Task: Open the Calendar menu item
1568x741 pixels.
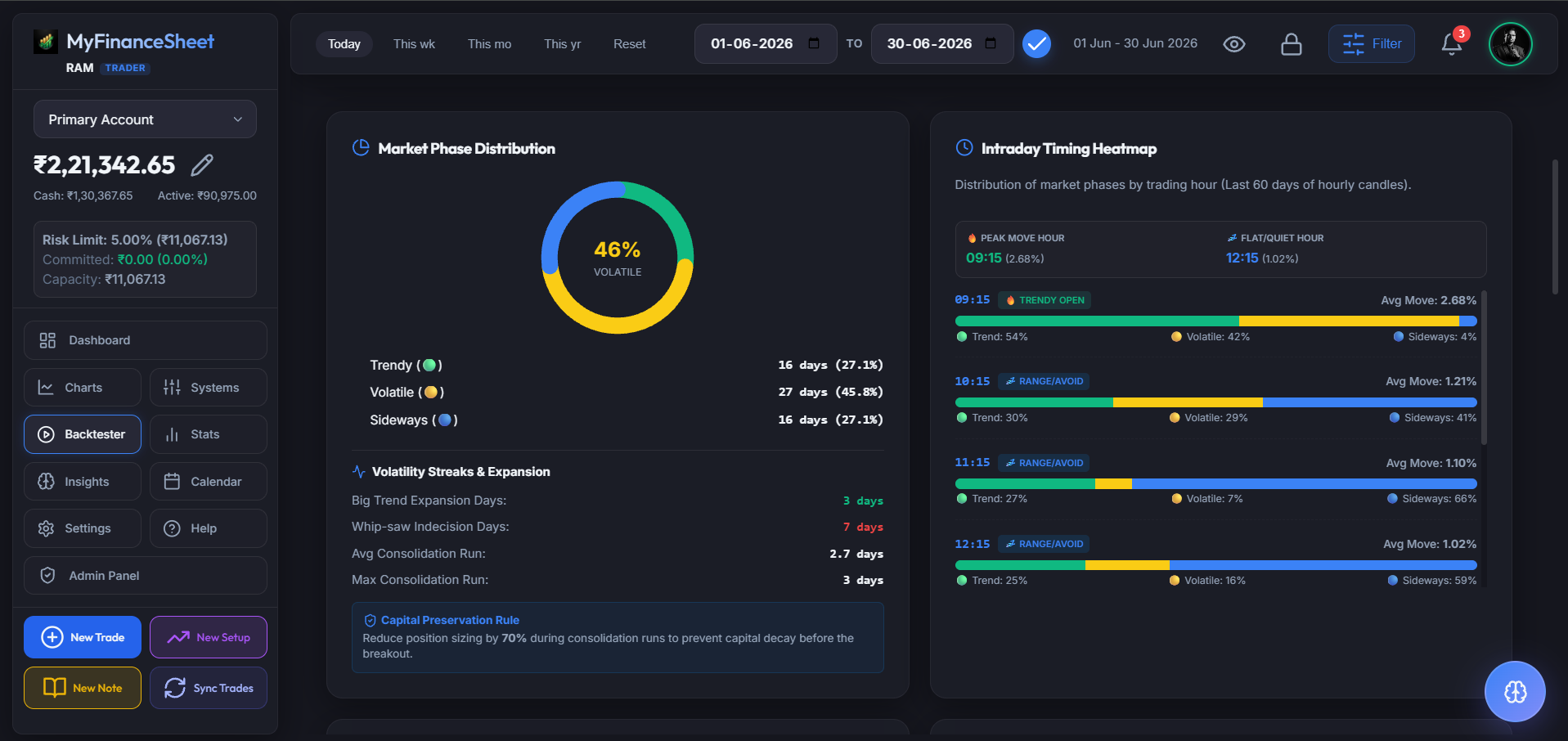Action: coord(209,482)
